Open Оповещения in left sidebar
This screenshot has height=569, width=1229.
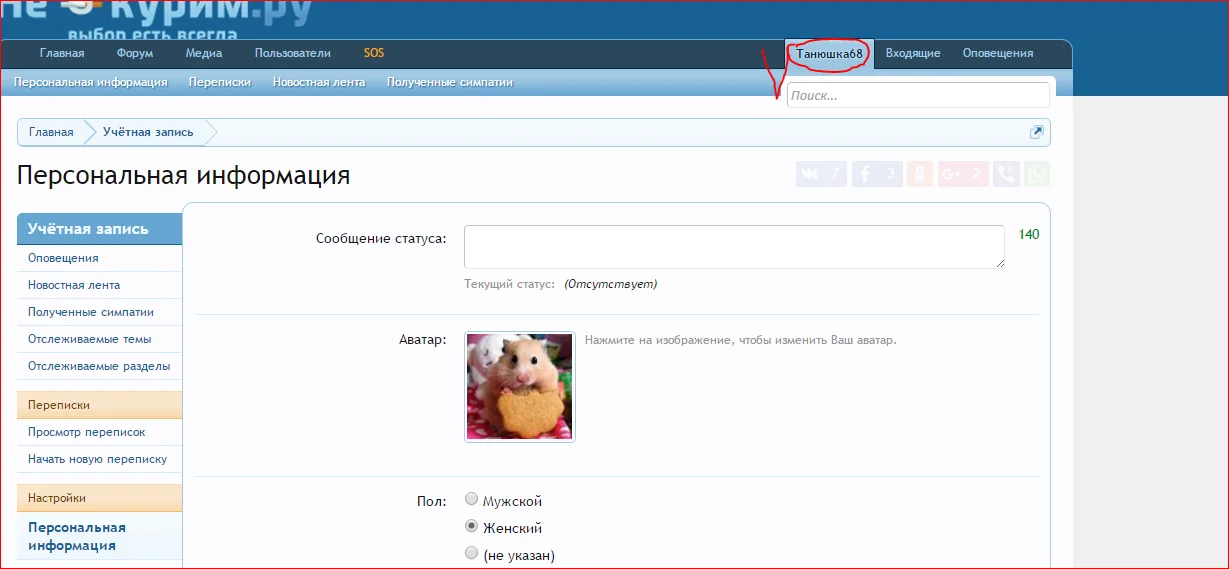pyautogui.click(x=63, y=258)
